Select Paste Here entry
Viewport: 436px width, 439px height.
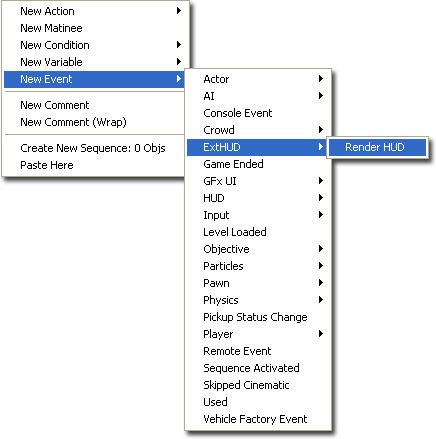click(94, 165)
